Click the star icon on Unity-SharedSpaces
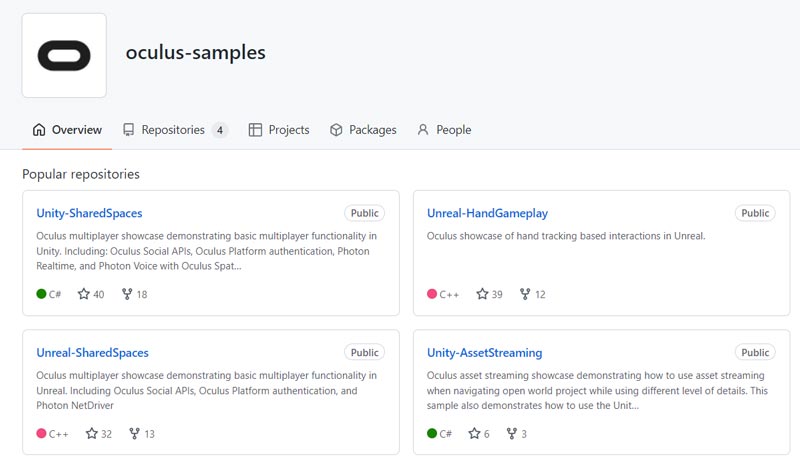The image size is (800, 466). [84, 294]
